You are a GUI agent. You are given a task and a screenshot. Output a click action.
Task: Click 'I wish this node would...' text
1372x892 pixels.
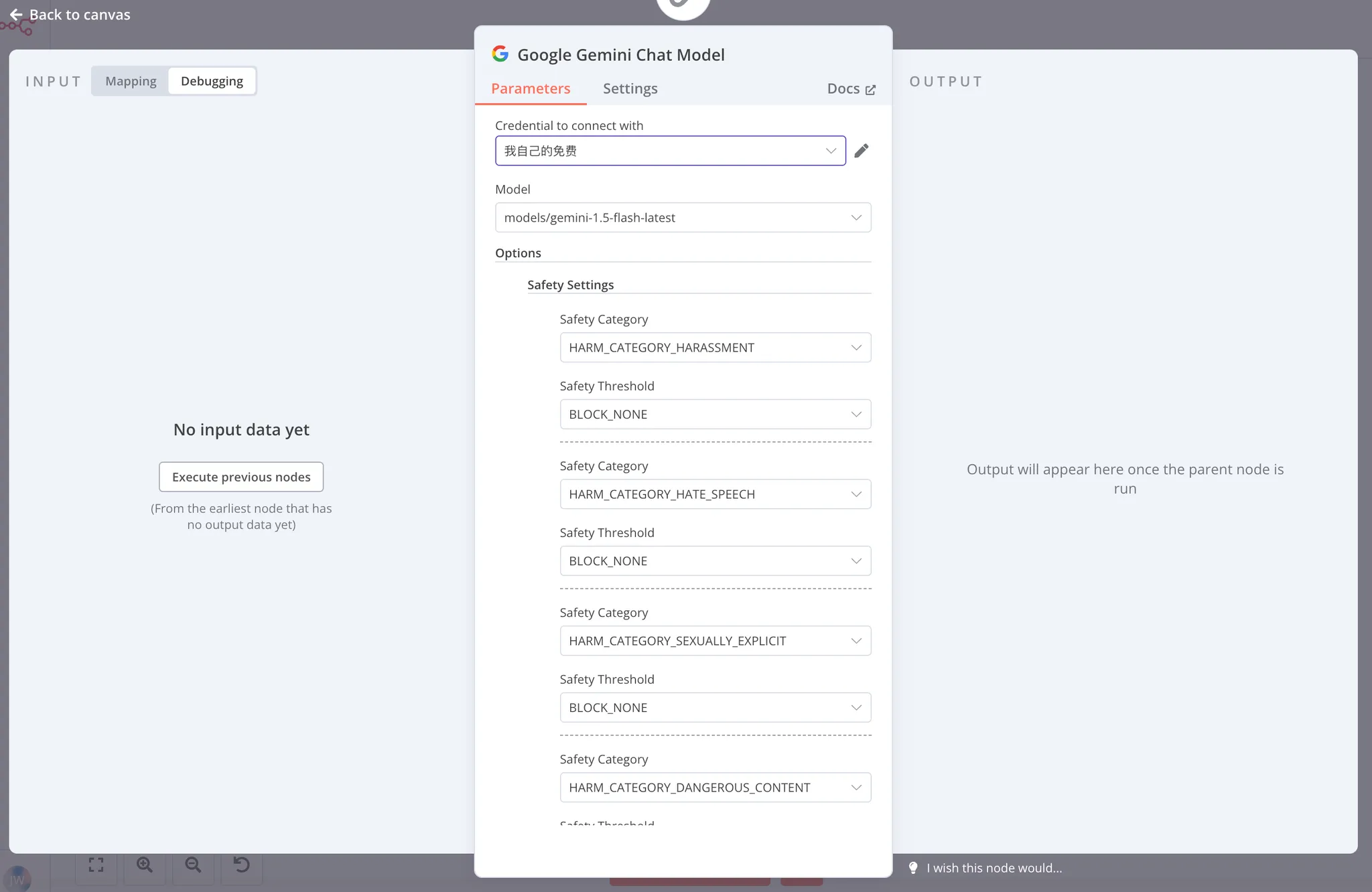(x=994, y=868)
